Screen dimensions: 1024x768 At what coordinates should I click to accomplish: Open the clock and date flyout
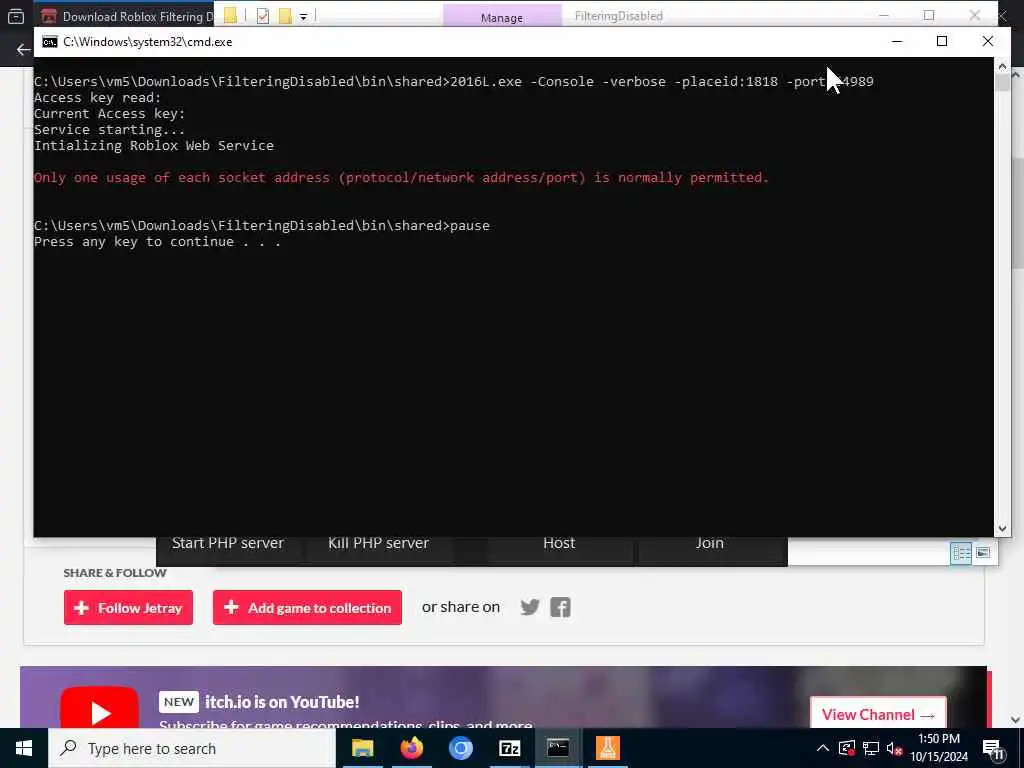coord(939,748)
